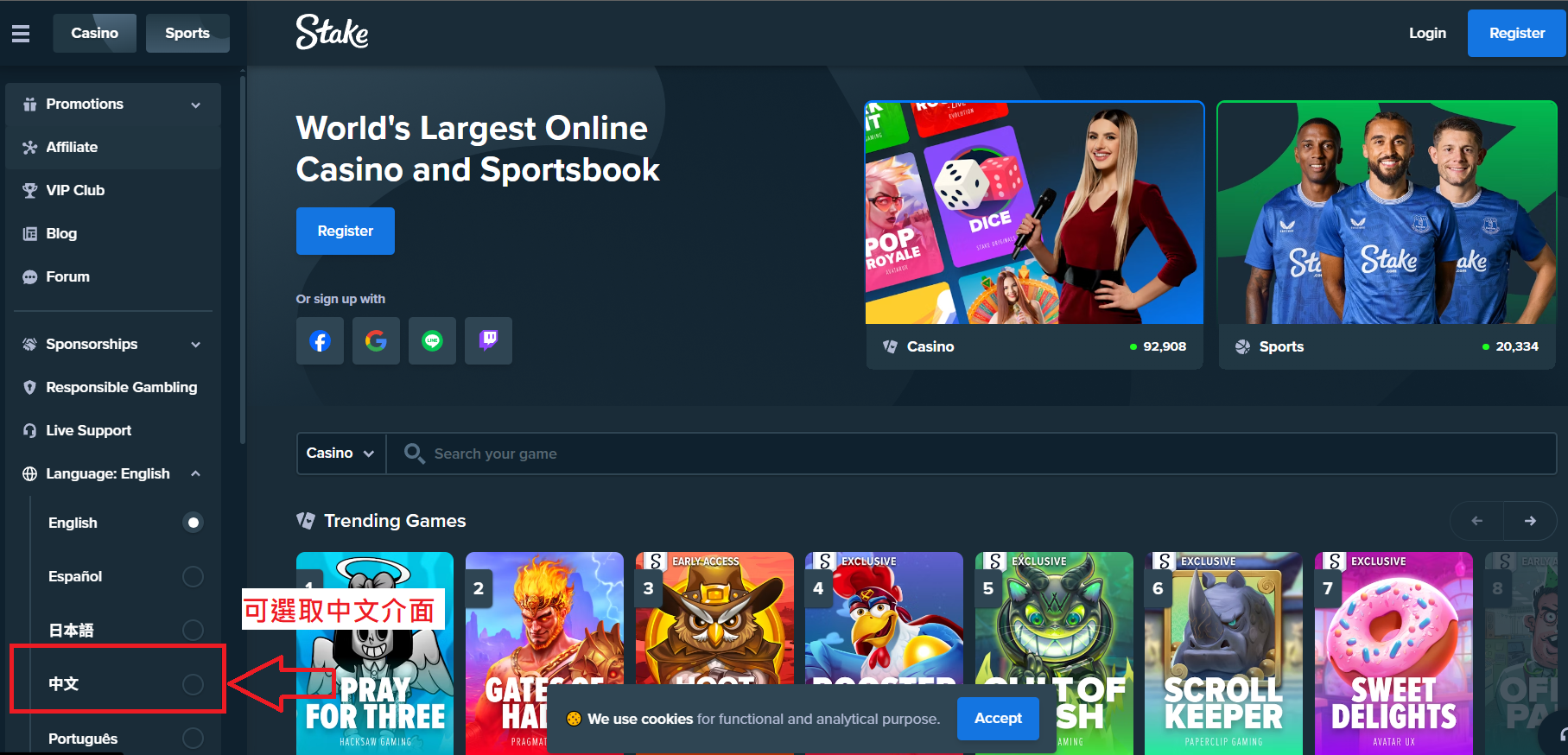Viewport: 1568px width, 755px height.
Task: Sign up with Twitch icon
Action: click(488, 341)
